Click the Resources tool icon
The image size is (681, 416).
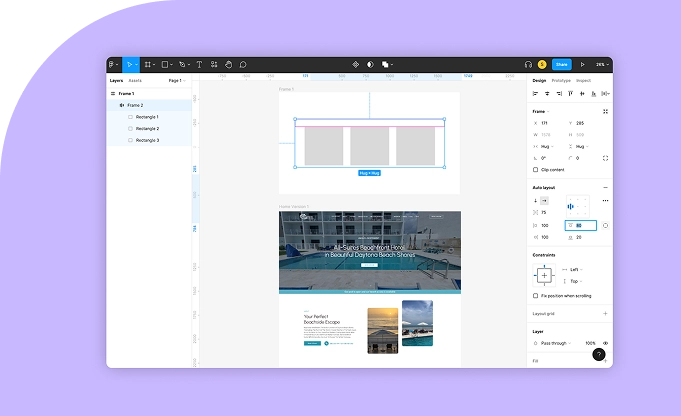point(213,64)
